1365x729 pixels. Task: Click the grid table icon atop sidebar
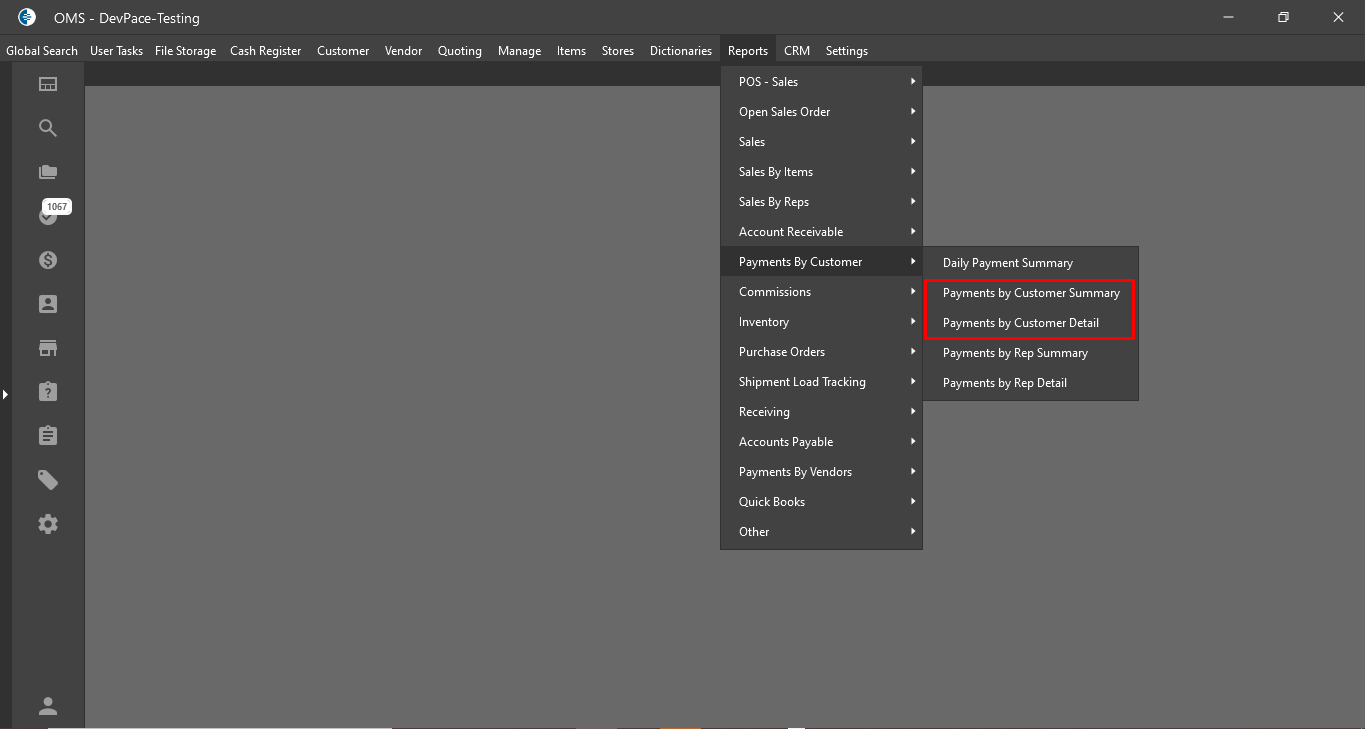pyautogui.click(x=48, y=84)
